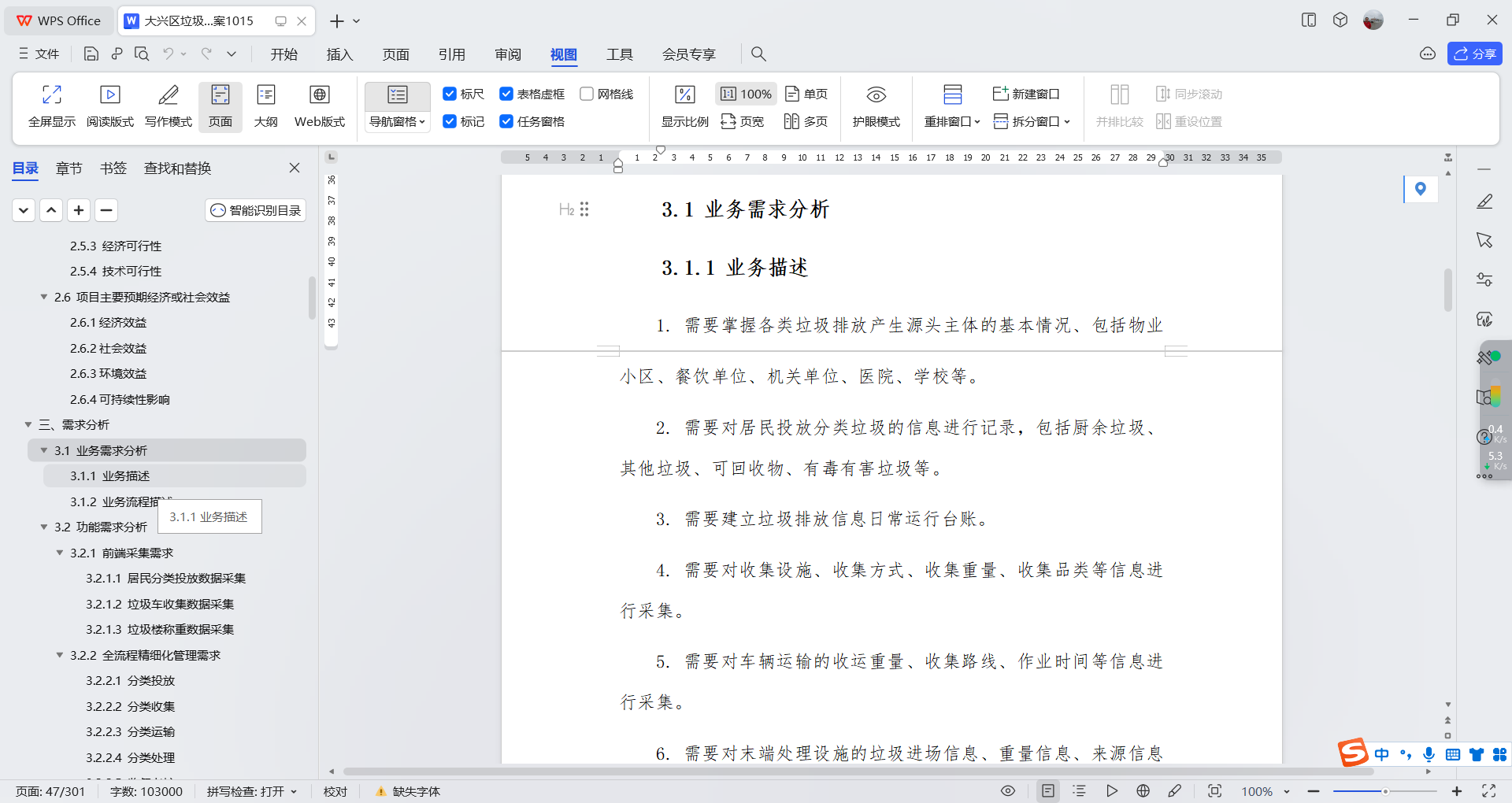The image size is (1512, 803).
Task: Turn on eye protection mode
Action: click(876, 105)
